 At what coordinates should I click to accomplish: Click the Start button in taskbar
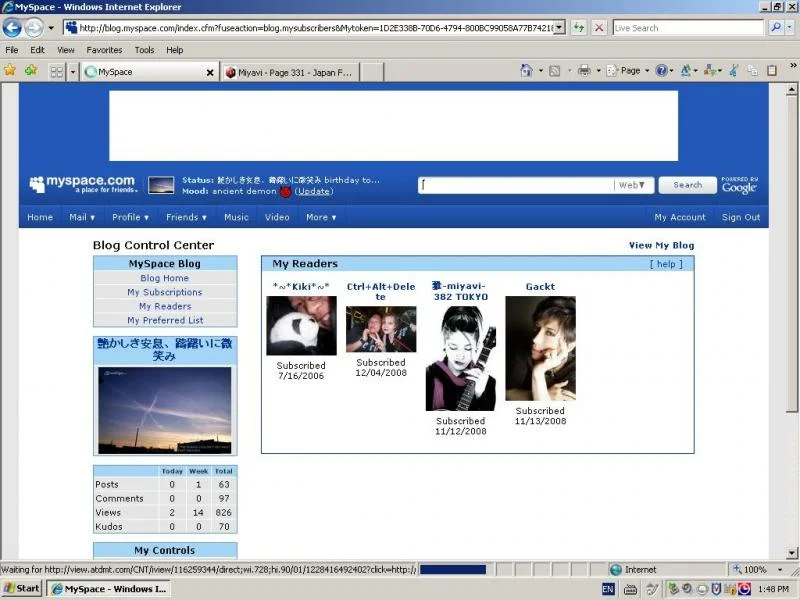[x=22, y=588]
